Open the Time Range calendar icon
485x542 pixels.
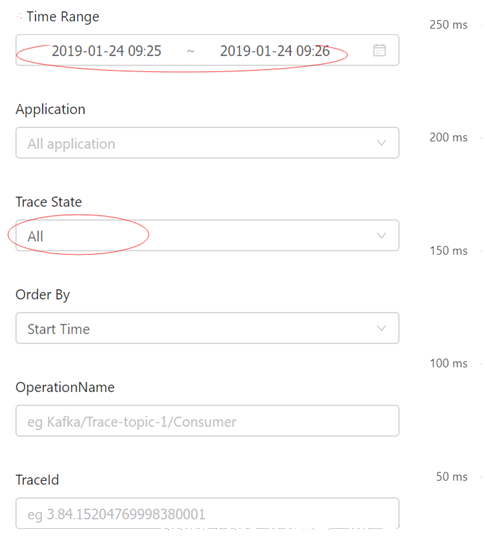(x=379, y=50)
